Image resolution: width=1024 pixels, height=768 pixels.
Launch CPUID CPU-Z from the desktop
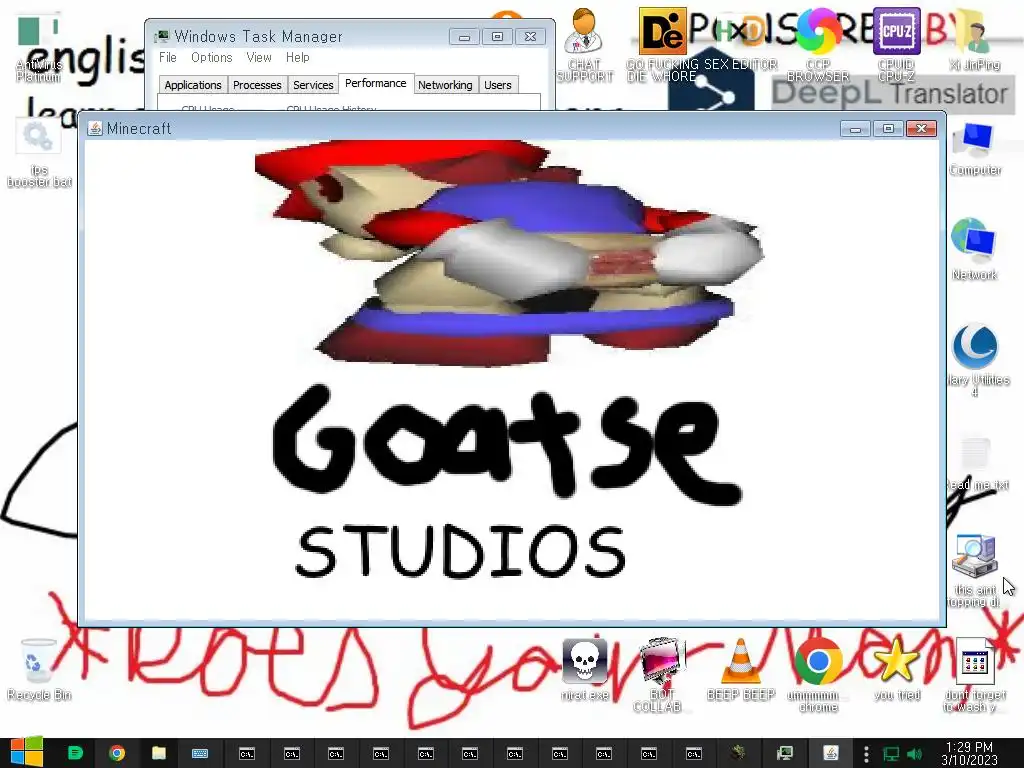click(x=896, y=46)
